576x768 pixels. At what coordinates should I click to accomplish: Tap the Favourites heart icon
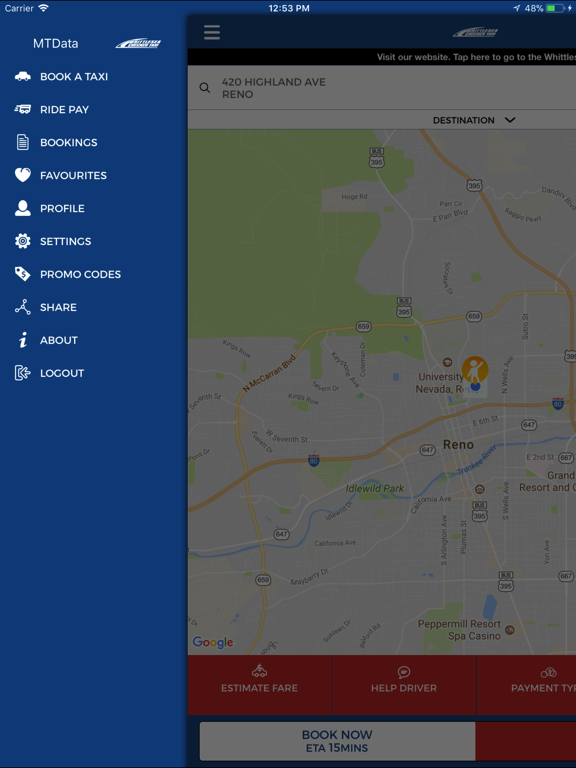[x=23, y=175]
